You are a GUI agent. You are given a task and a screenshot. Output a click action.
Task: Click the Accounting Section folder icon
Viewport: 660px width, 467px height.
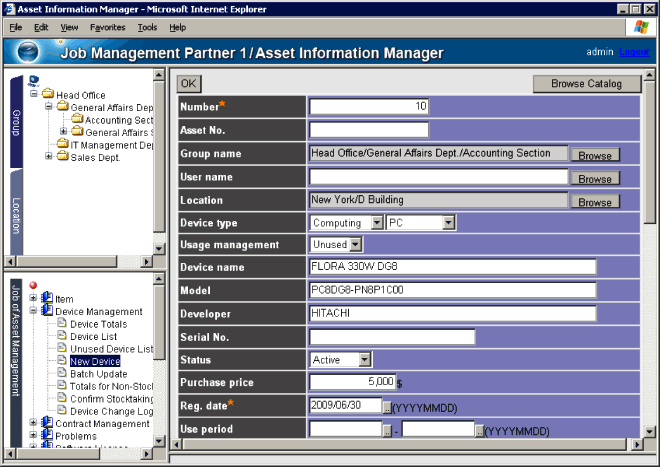click(x=76, y=120)
